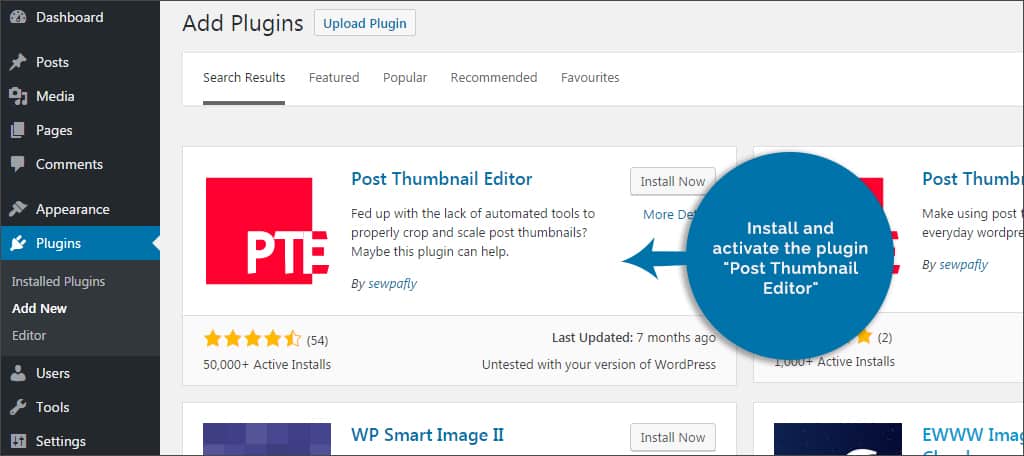Viewport: 1024px width, 456px height.
Task: Click the (2) ratings count in second card
Action: tap(884, 338)
